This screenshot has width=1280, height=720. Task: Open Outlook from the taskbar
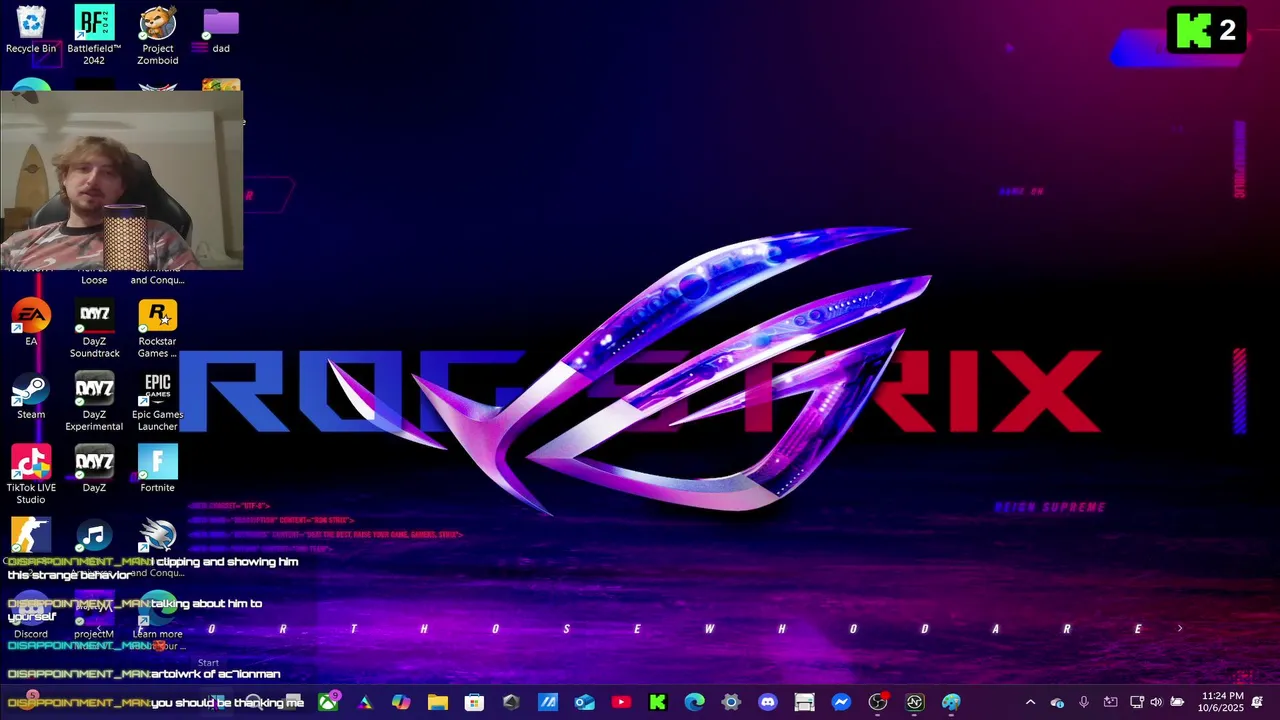(584, 702)
